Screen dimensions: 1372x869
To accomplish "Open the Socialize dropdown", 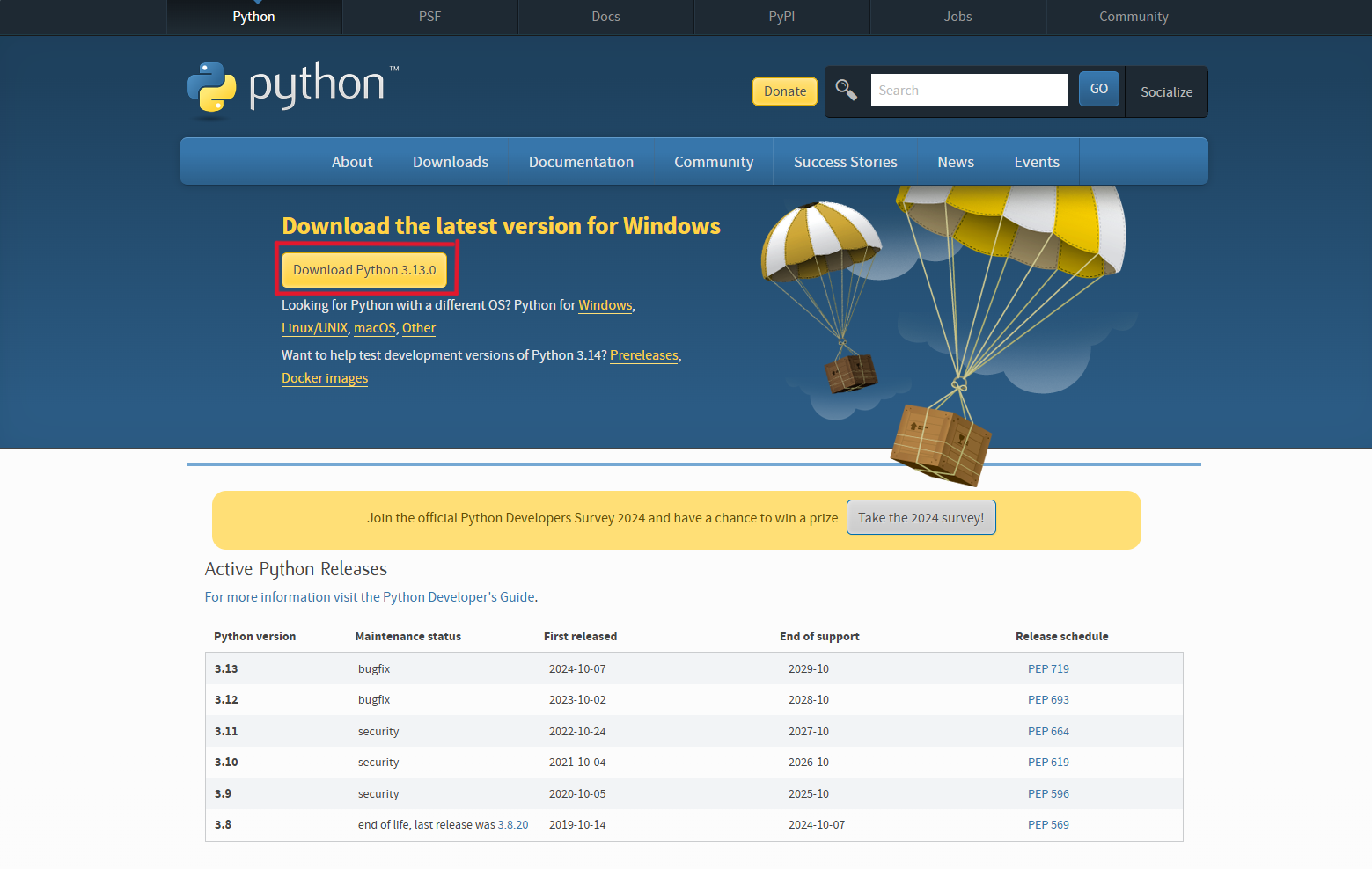I will coord(1166,91).
